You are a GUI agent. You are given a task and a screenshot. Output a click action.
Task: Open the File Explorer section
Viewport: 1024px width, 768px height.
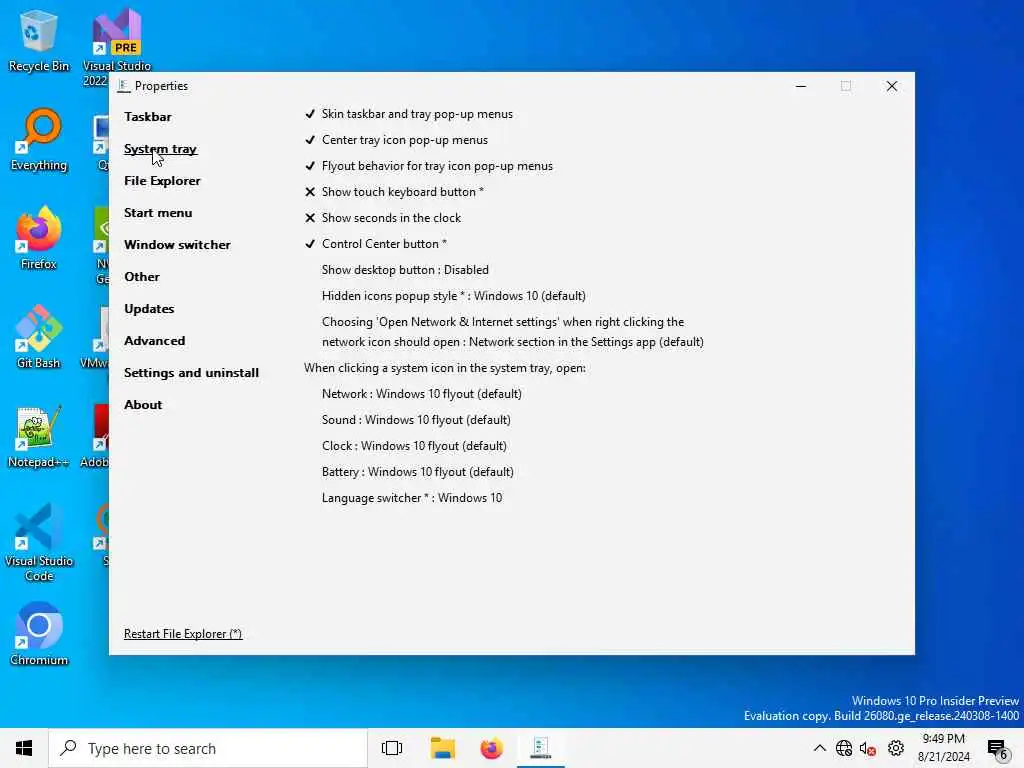pos(163,181)
